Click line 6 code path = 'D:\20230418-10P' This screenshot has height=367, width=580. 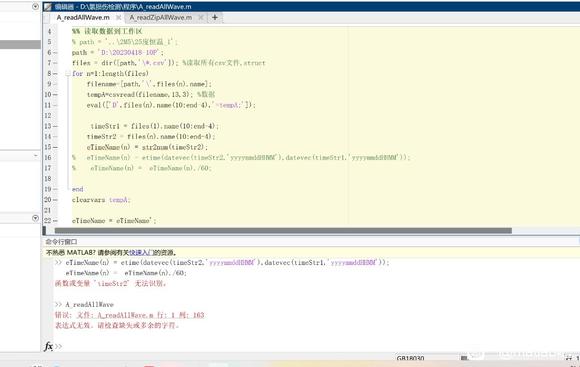pyautogui.click(x=118, y=53)
